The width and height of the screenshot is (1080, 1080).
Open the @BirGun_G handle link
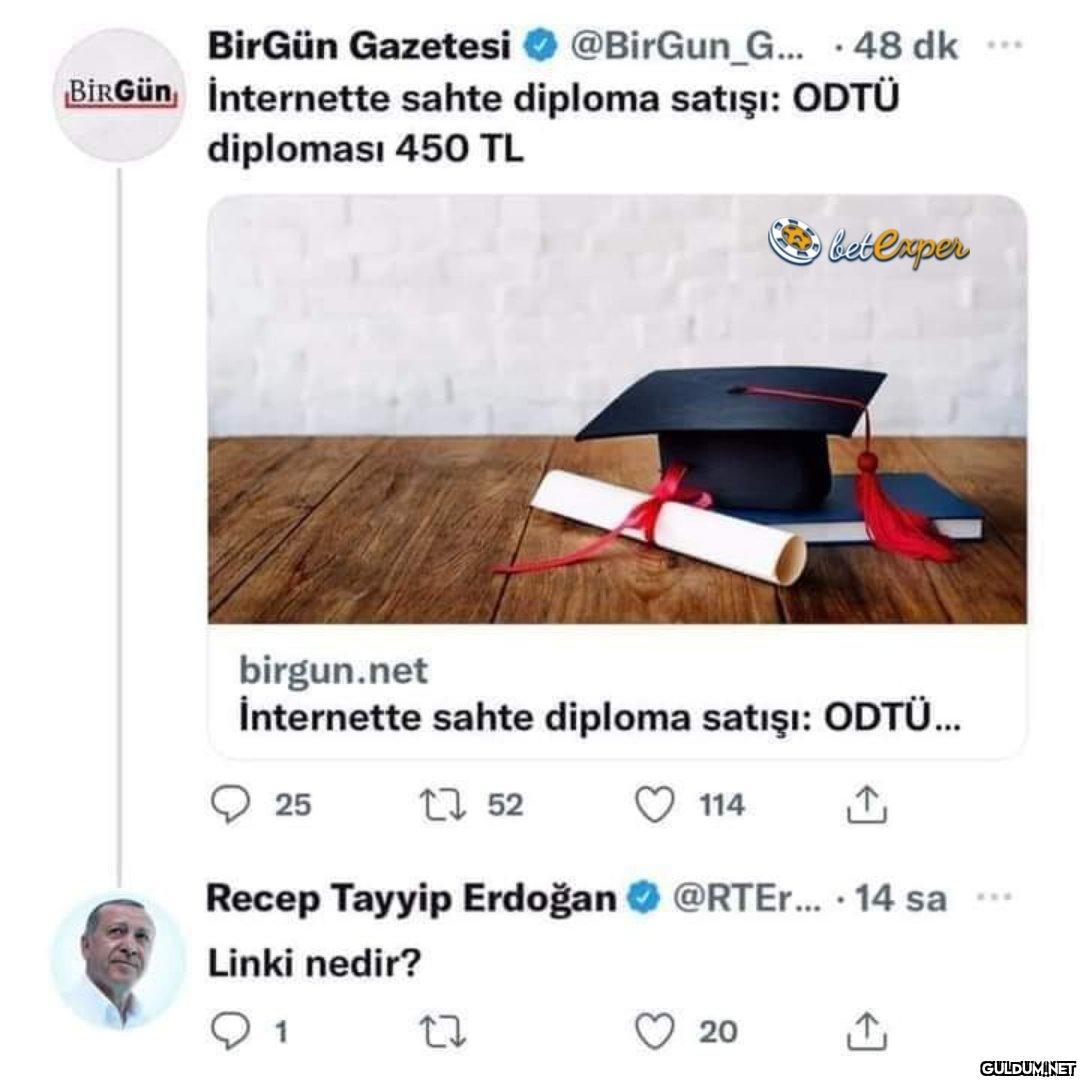point(687,47)
